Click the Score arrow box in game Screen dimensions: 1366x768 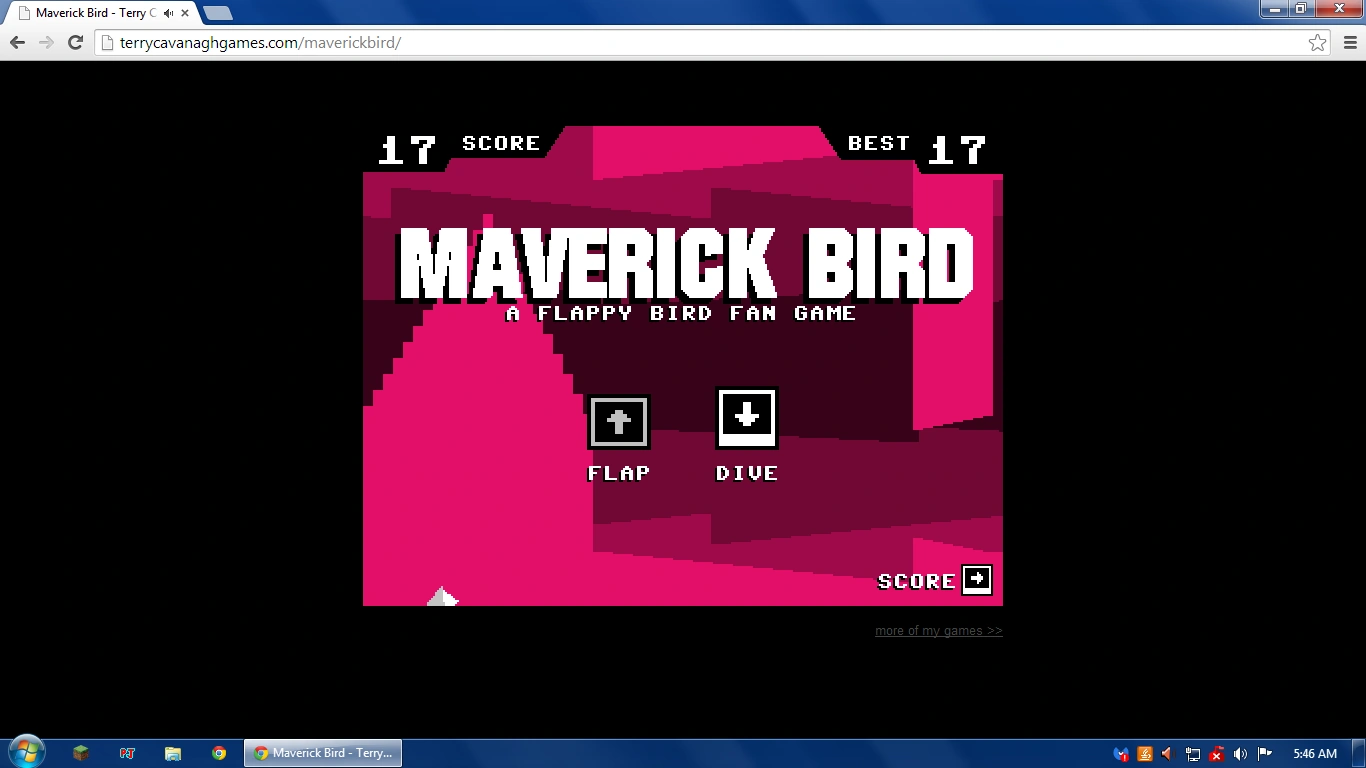pos(976,580)
